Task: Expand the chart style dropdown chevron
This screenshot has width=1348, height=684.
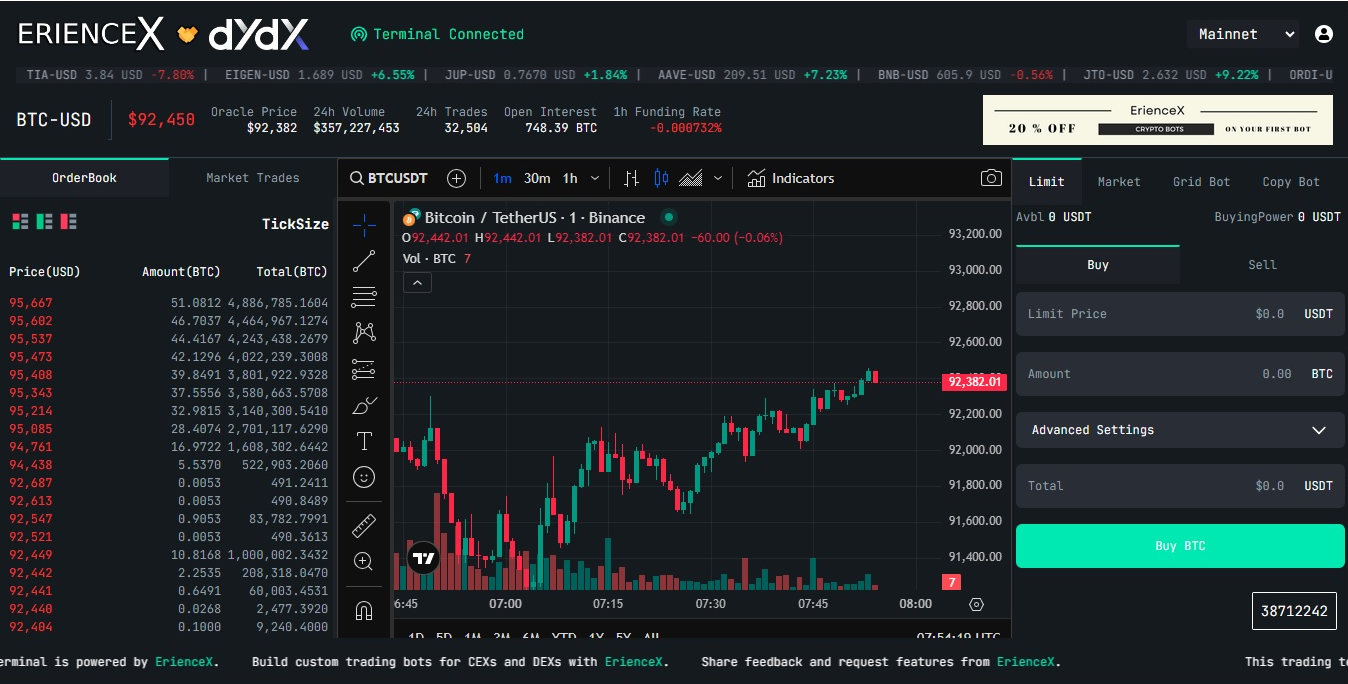Action: 718,178
